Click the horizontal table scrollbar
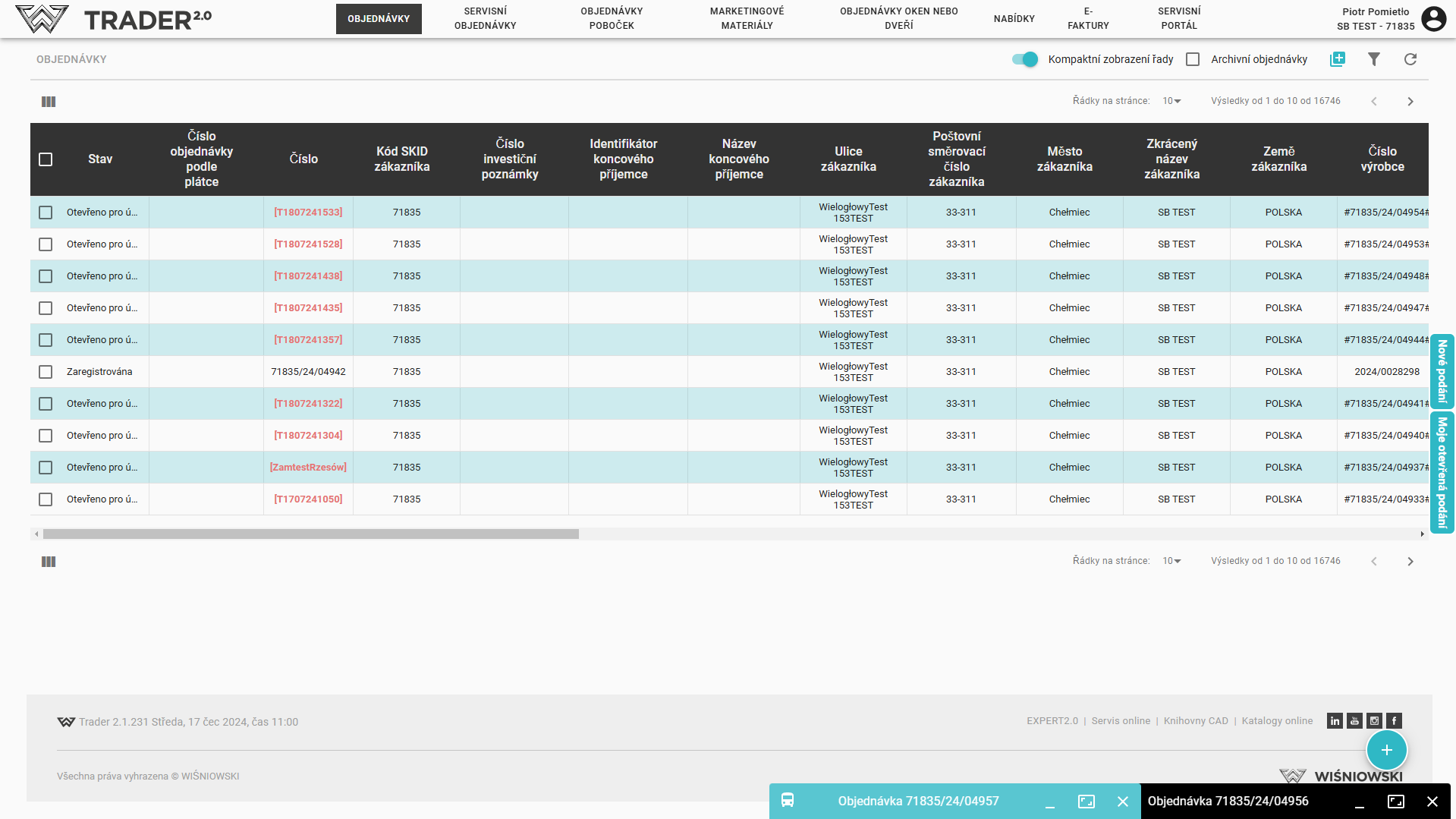 click(311, 534)
